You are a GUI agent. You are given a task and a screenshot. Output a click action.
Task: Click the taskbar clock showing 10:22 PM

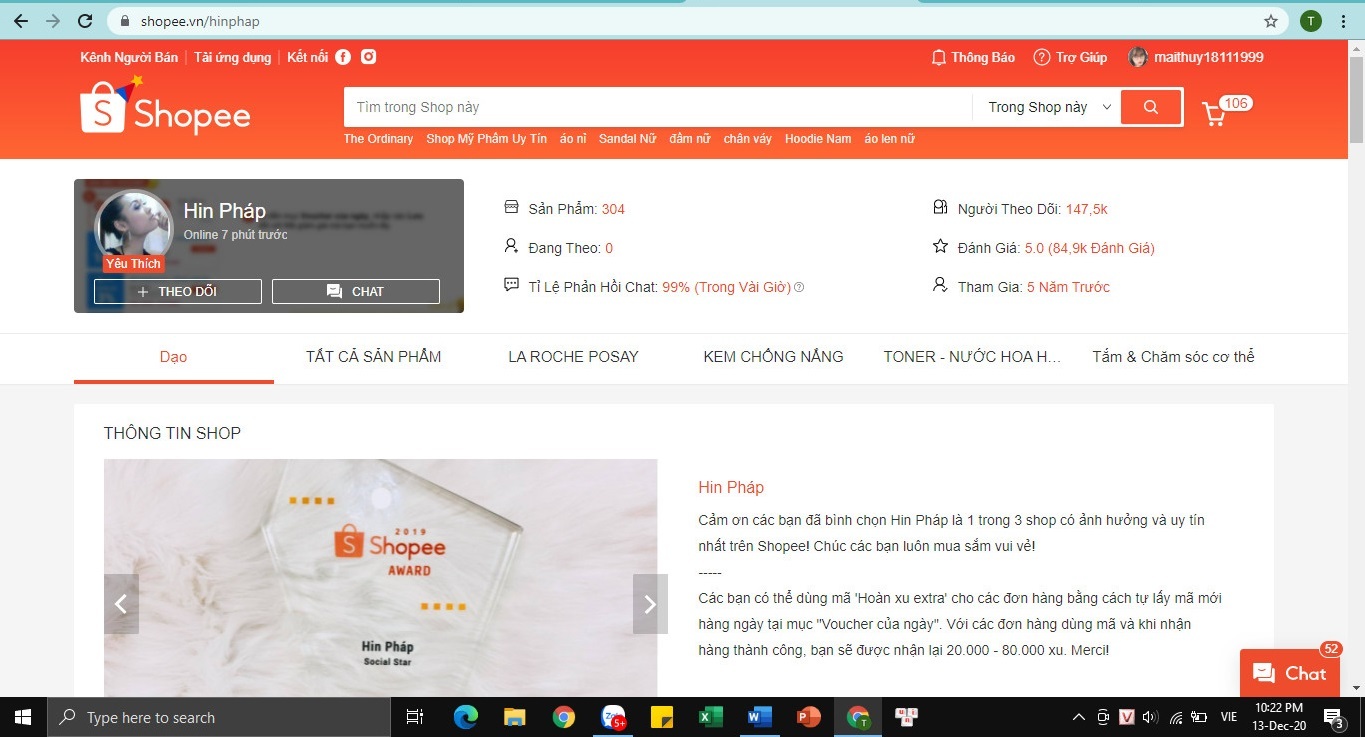coord(1279,717)
